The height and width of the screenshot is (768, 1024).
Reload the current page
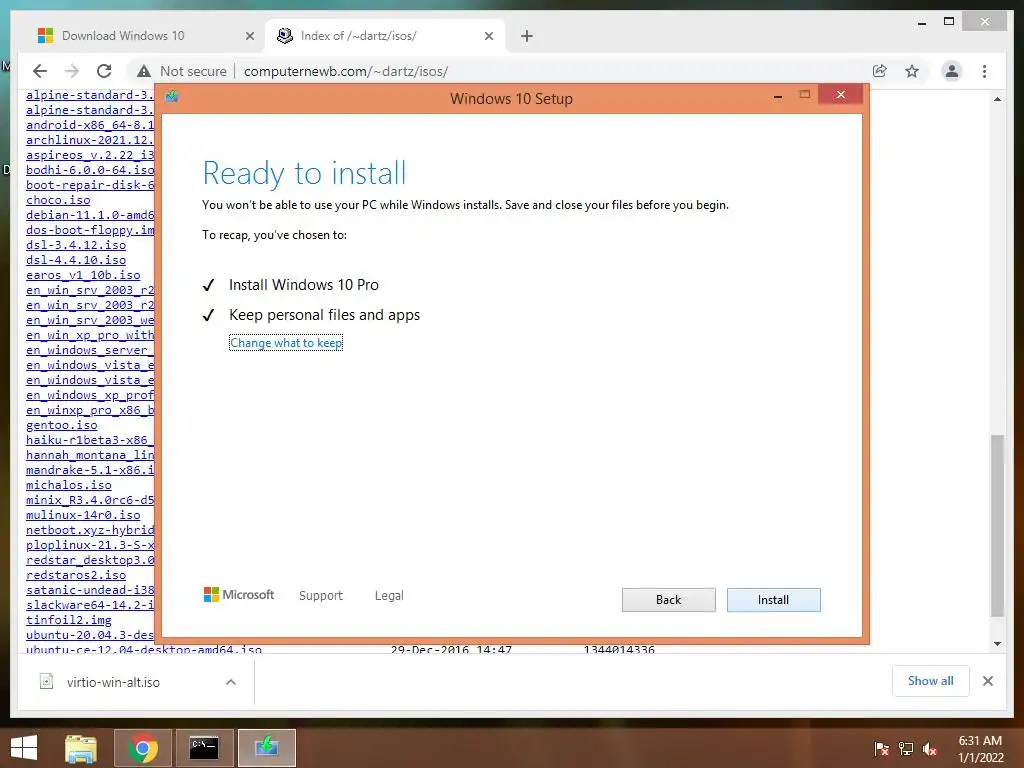point(104,71)
